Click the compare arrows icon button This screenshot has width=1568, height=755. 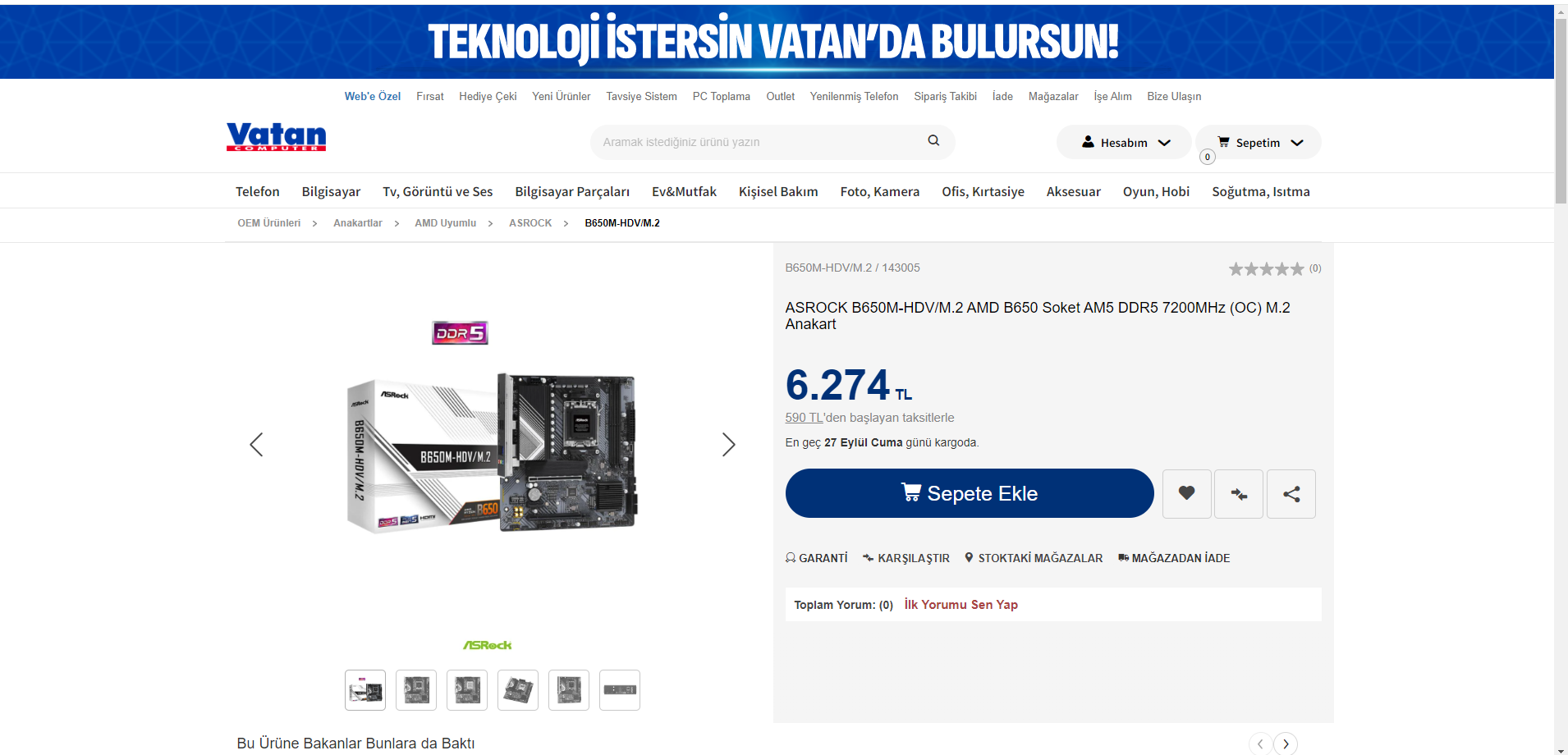(1239, 494)
